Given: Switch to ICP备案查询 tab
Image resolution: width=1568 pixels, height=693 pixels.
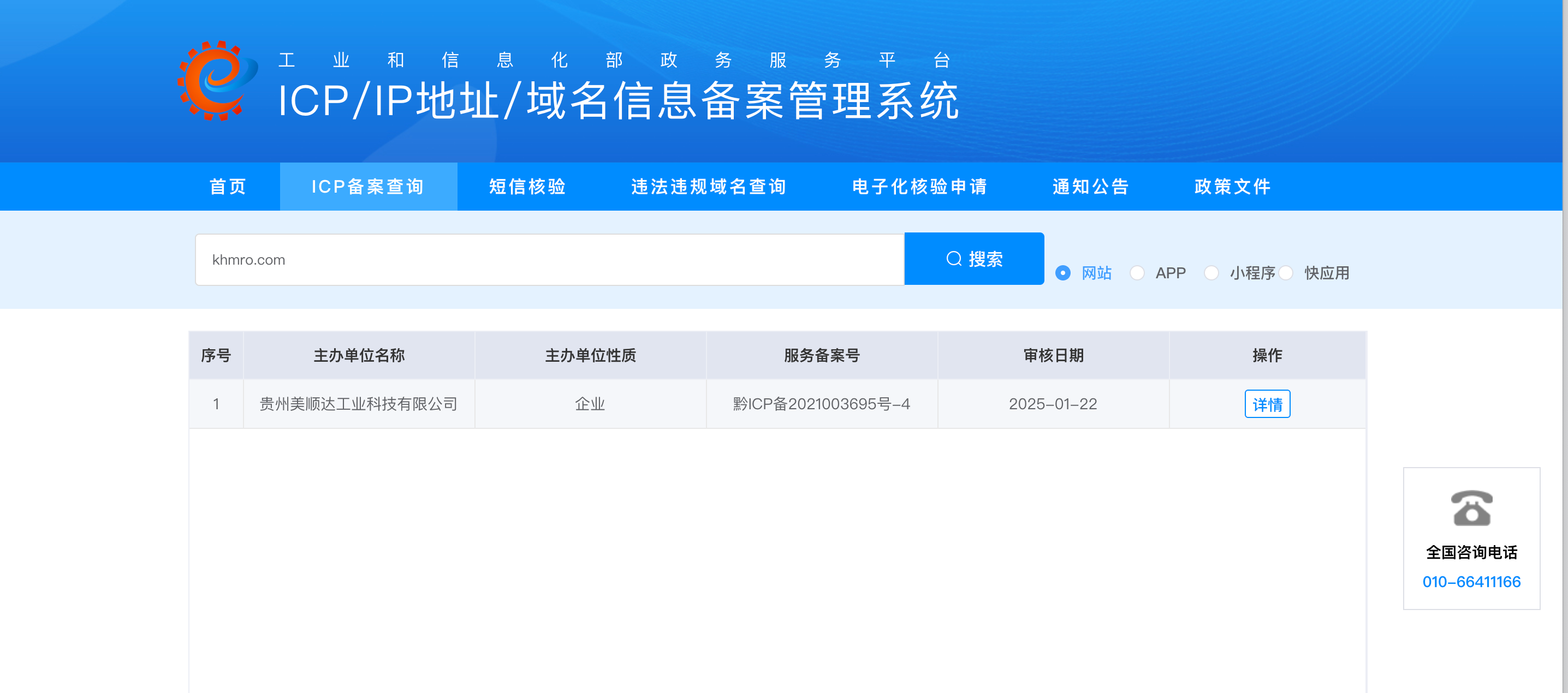Looking at the screenshot, I should tap(367, 186).
